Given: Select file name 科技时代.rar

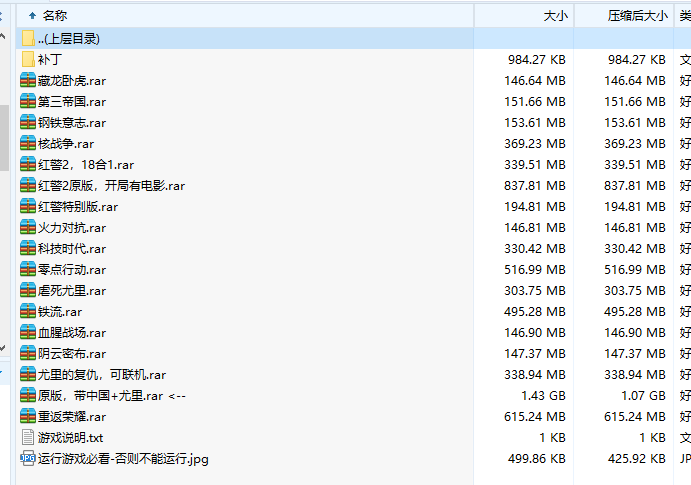Looking at the screenshot, I should click(72, 249).
